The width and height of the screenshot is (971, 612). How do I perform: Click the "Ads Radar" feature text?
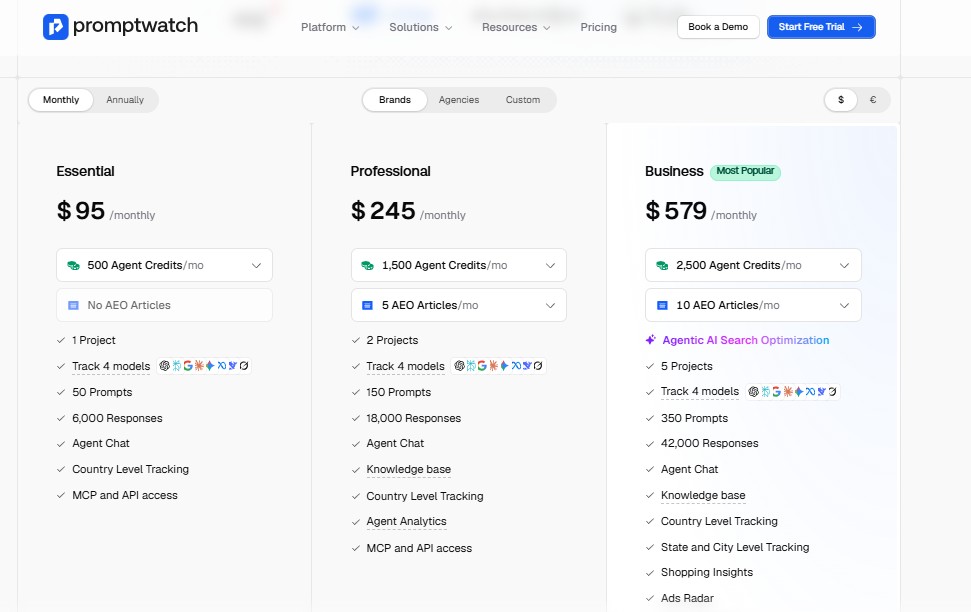click(687, 598)
